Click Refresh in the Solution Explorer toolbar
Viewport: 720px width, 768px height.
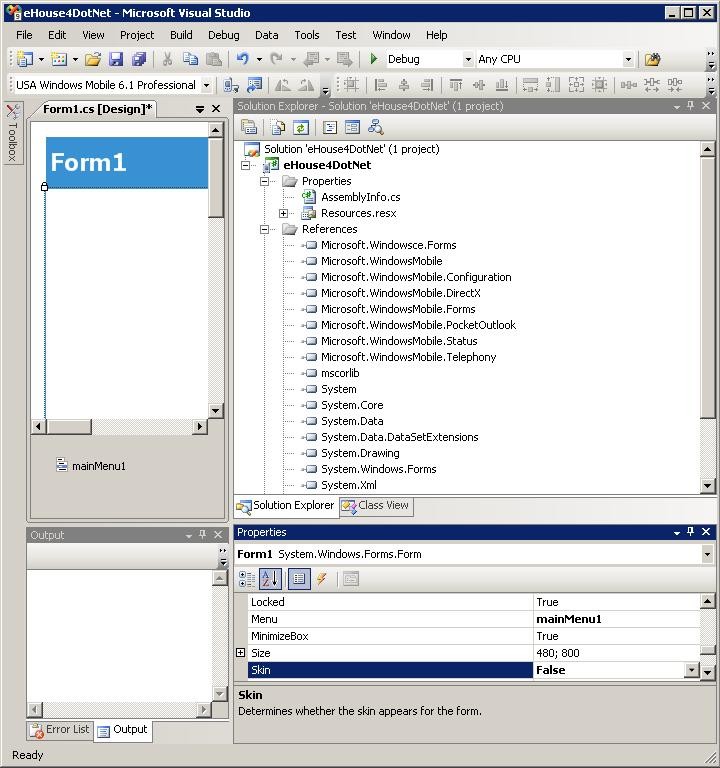(301, 128)
